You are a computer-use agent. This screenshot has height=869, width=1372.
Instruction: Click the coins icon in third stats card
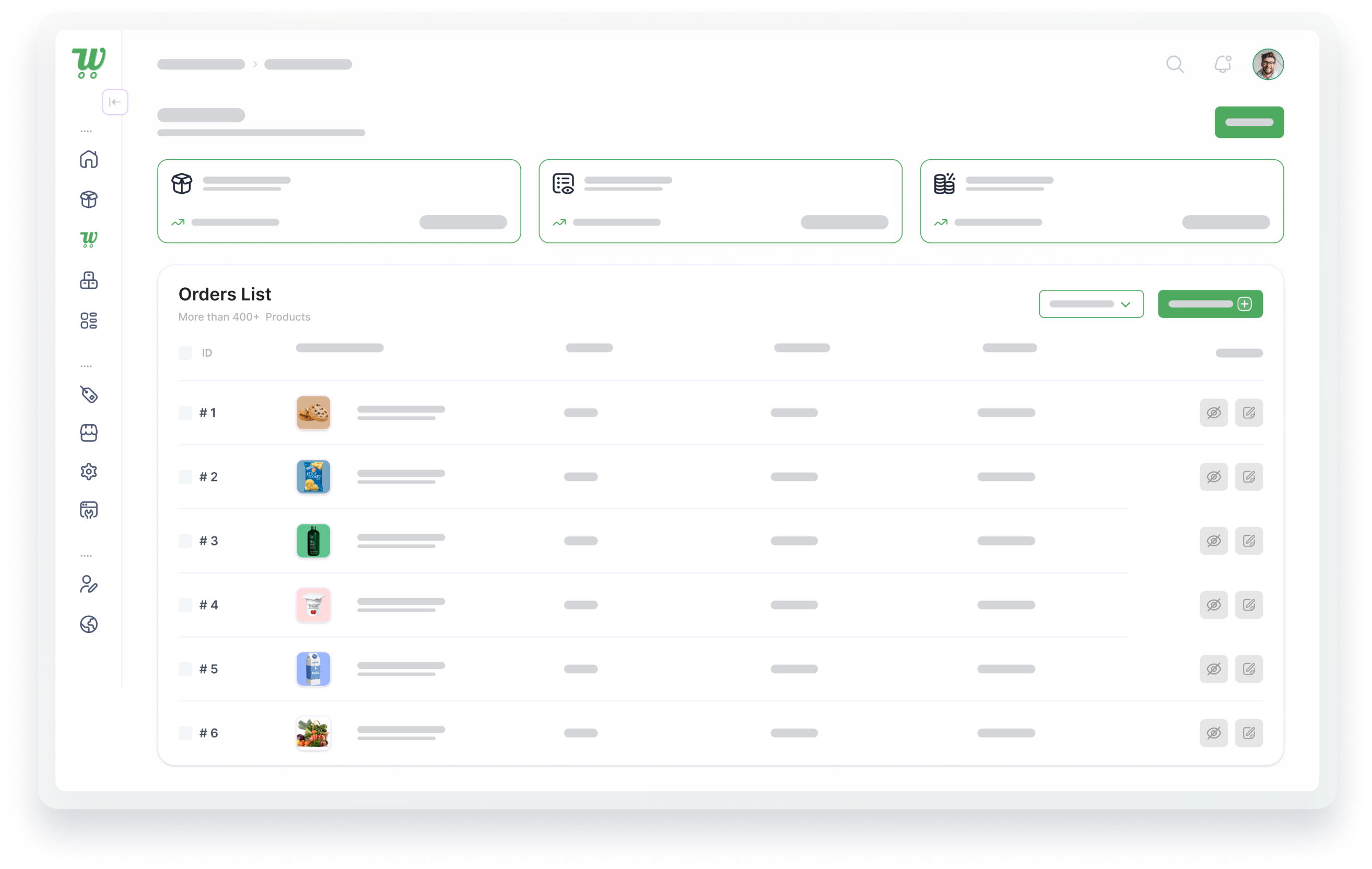point(944,183)
